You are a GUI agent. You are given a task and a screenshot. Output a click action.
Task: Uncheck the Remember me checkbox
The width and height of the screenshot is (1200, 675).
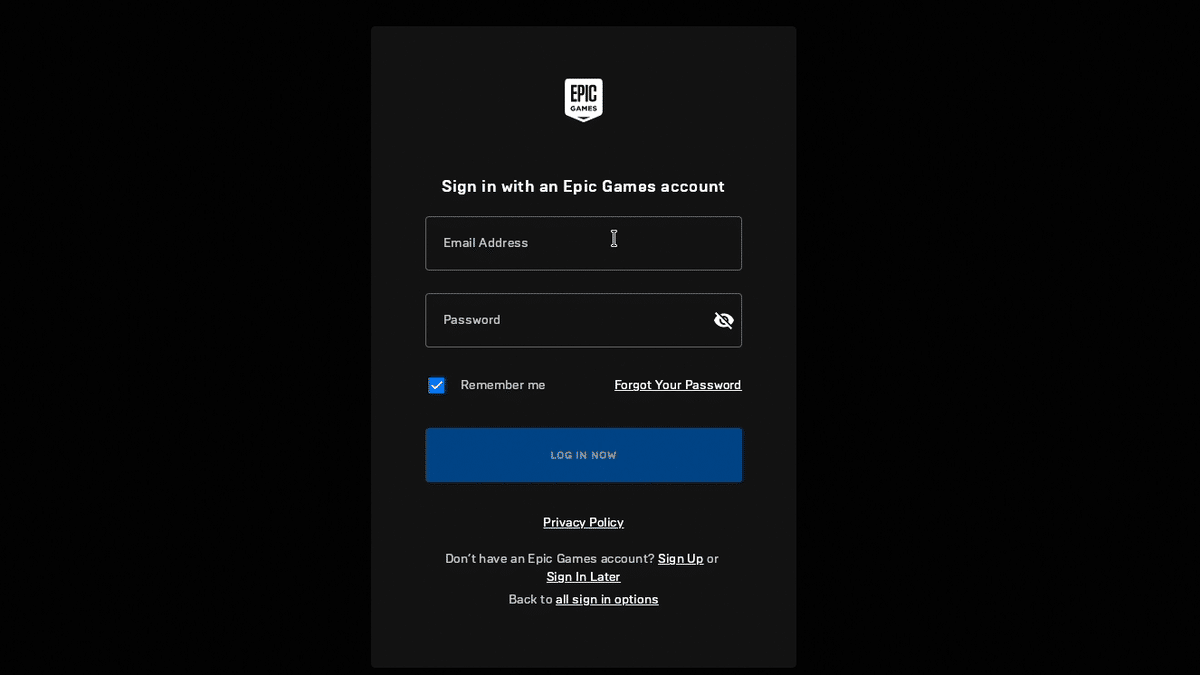point(436,385)
